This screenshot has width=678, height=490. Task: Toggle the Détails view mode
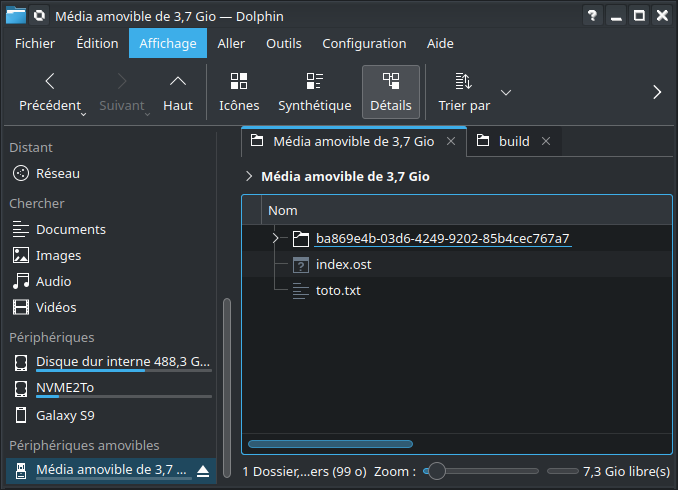tap(390, 92)
